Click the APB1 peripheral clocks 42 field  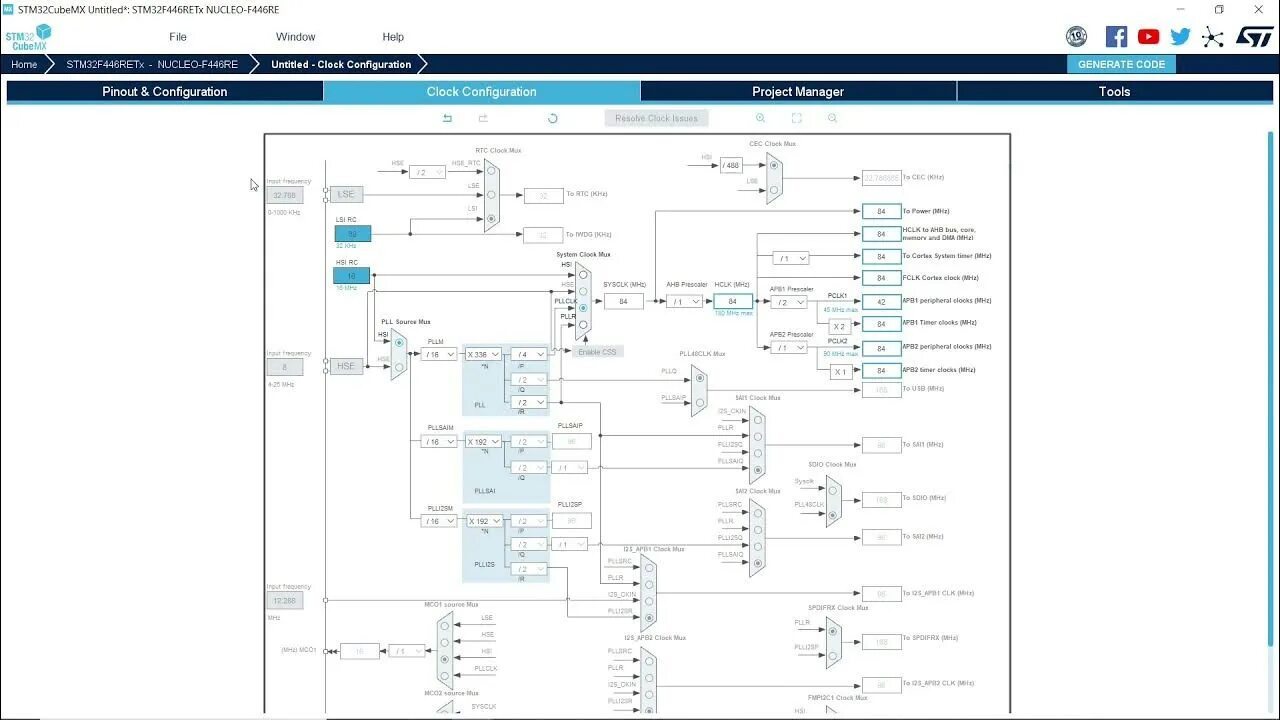(881, 301)
